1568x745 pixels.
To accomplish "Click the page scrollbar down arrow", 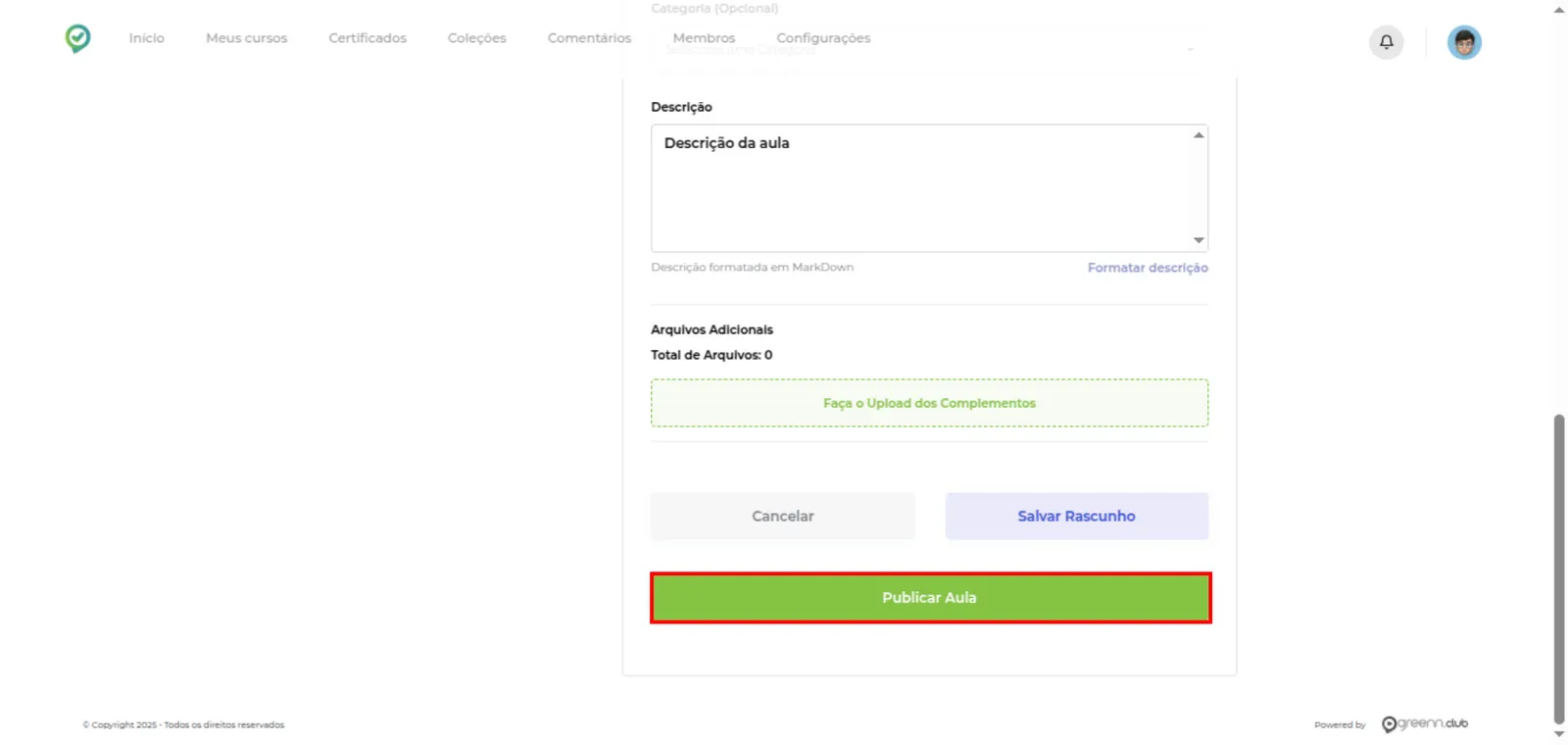I will [x=1559, y=734].
